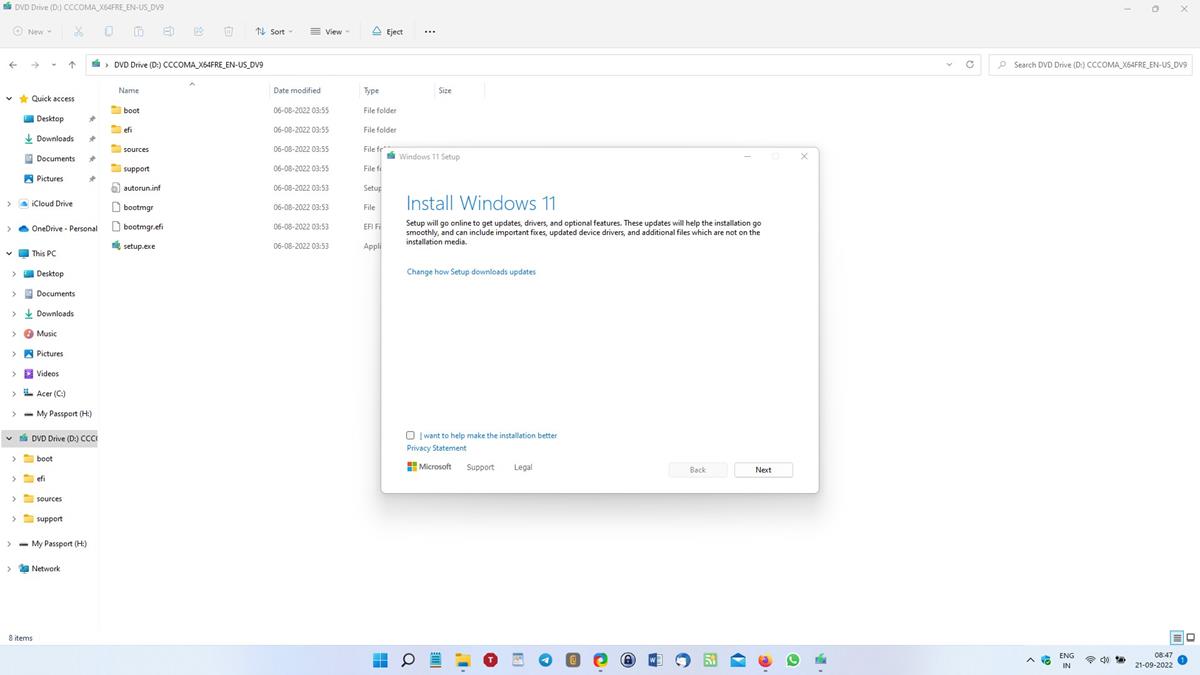Open the Start menu on taskbar
The height and width of the screenshot is (675, 1200).
click(x=381, y=660)
